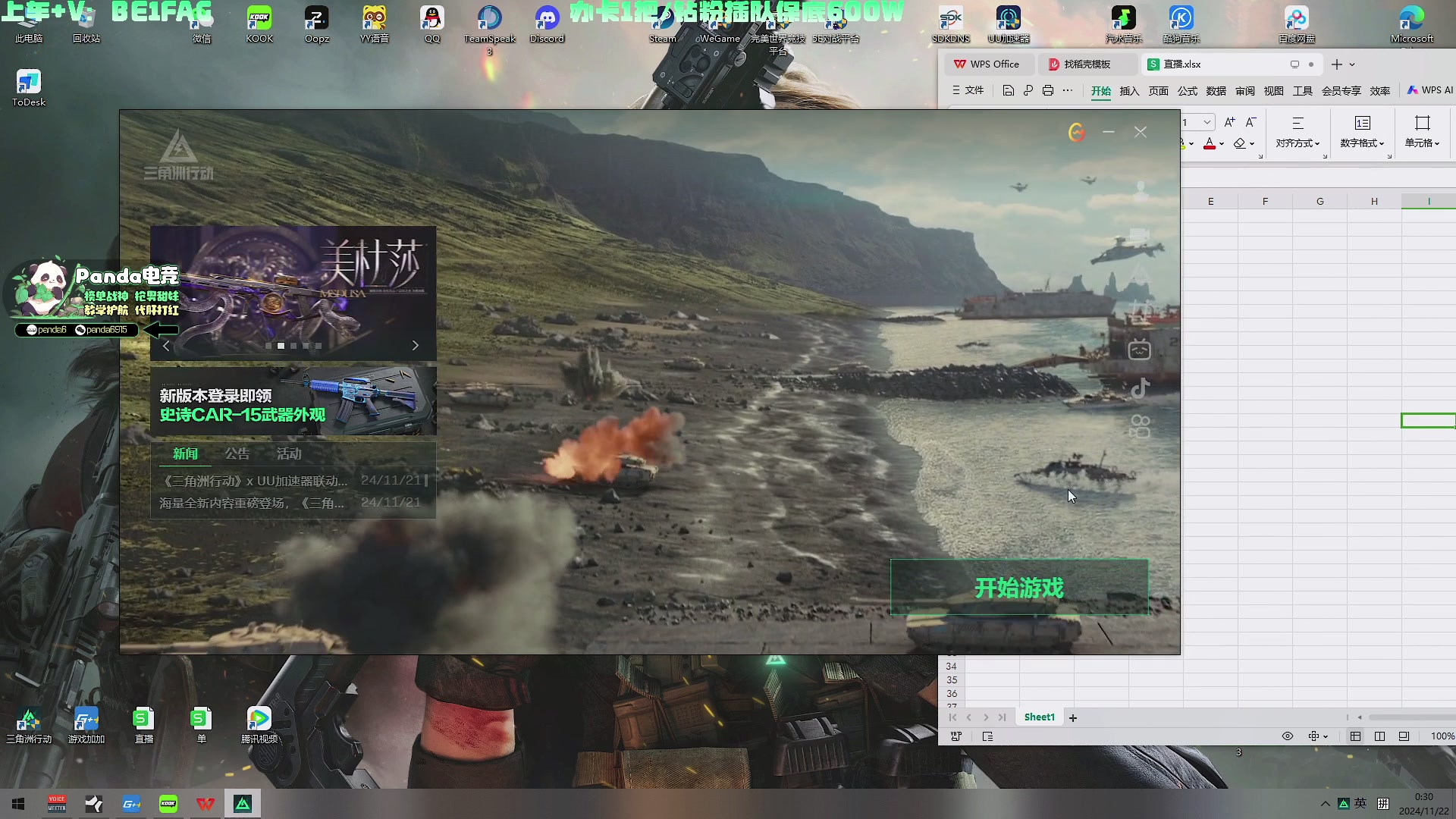Switch to page layout view in status bar

click(1404, 736)
